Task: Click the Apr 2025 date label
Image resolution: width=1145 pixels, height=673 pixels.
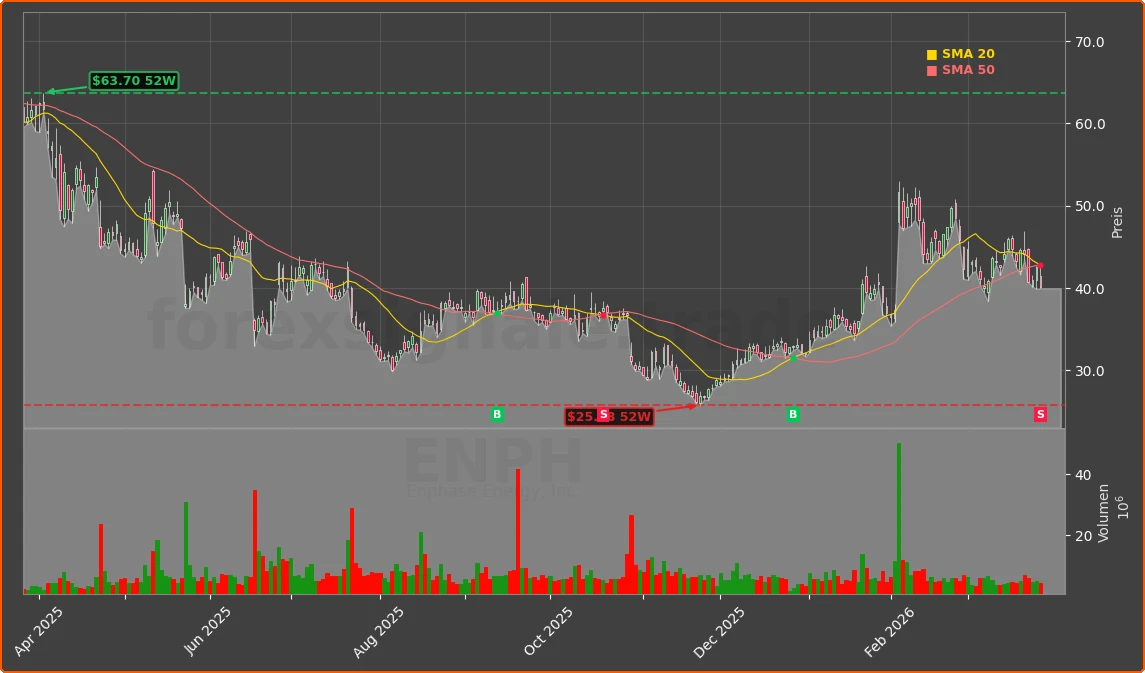Action: (x=39, y=632)
